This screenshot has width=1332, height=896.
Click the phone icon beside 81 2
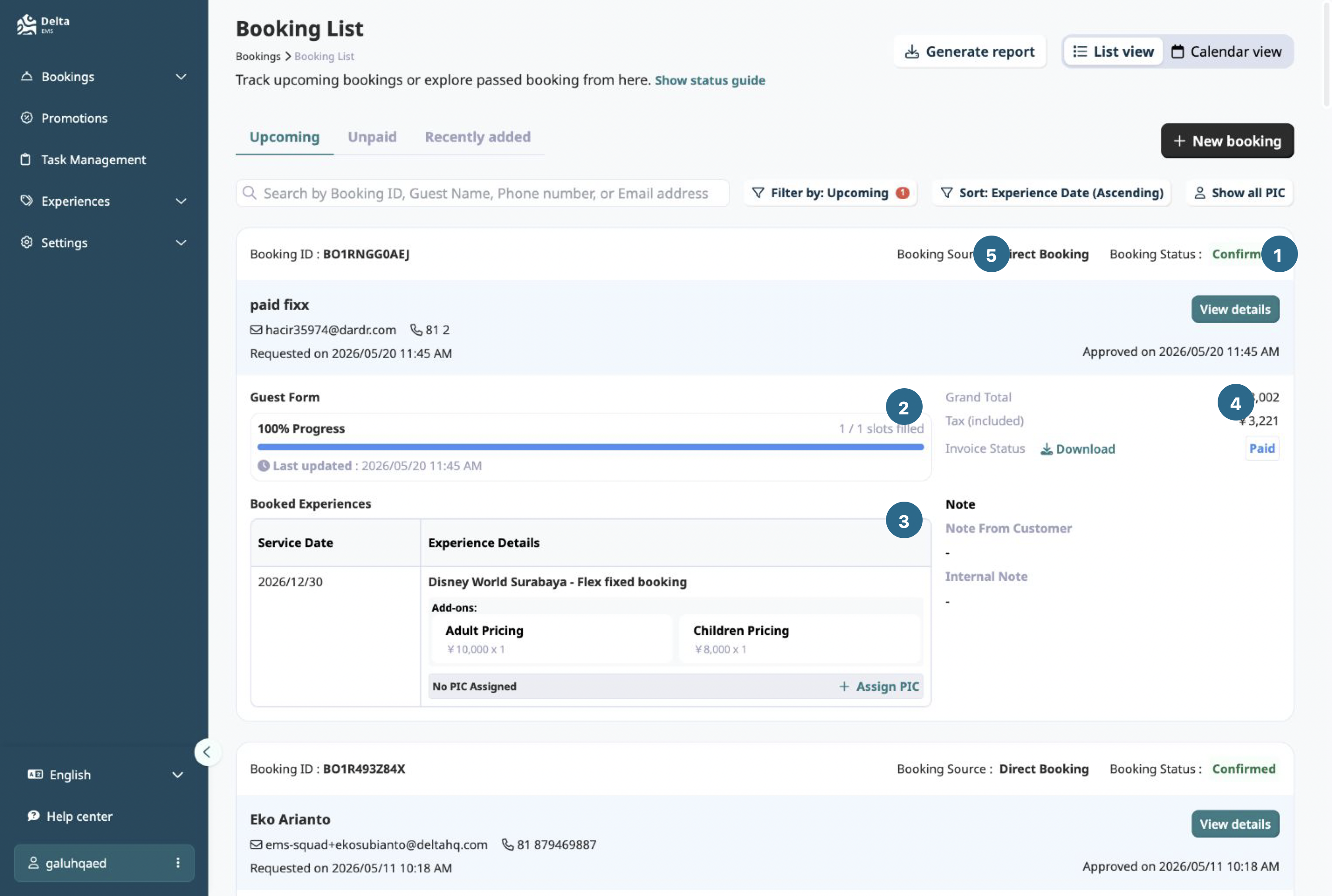[x=416, y=330]
